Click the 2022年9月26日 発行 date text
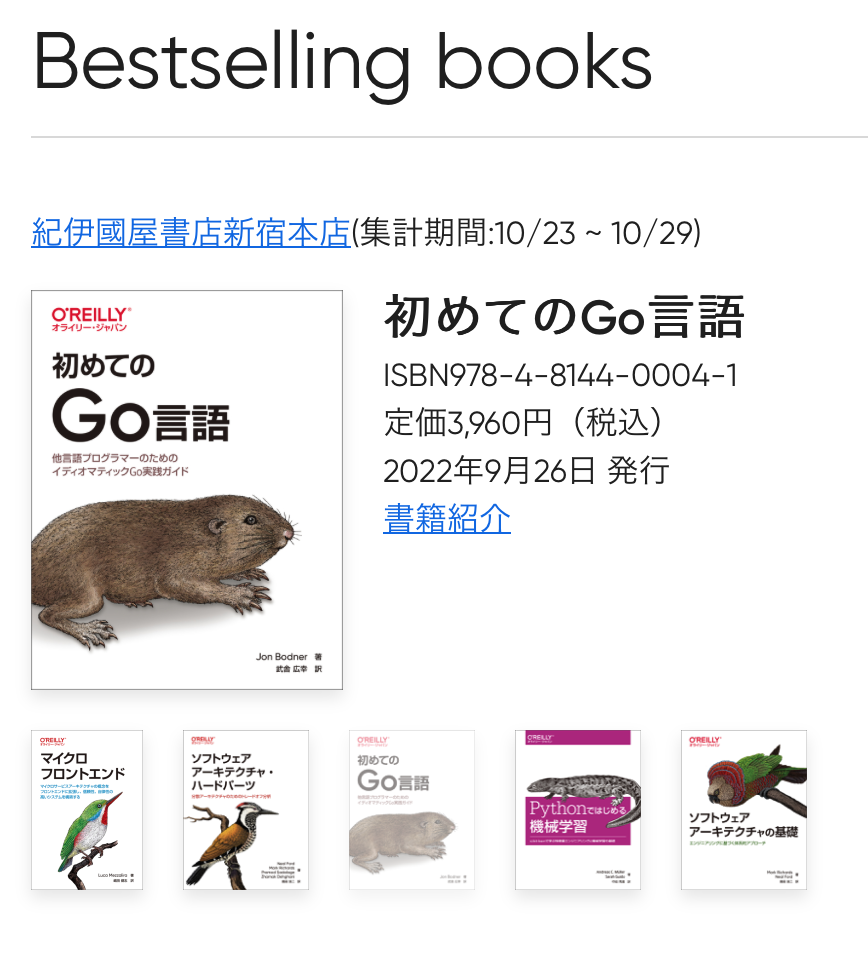868x960 pixels. tap(526, 470)
